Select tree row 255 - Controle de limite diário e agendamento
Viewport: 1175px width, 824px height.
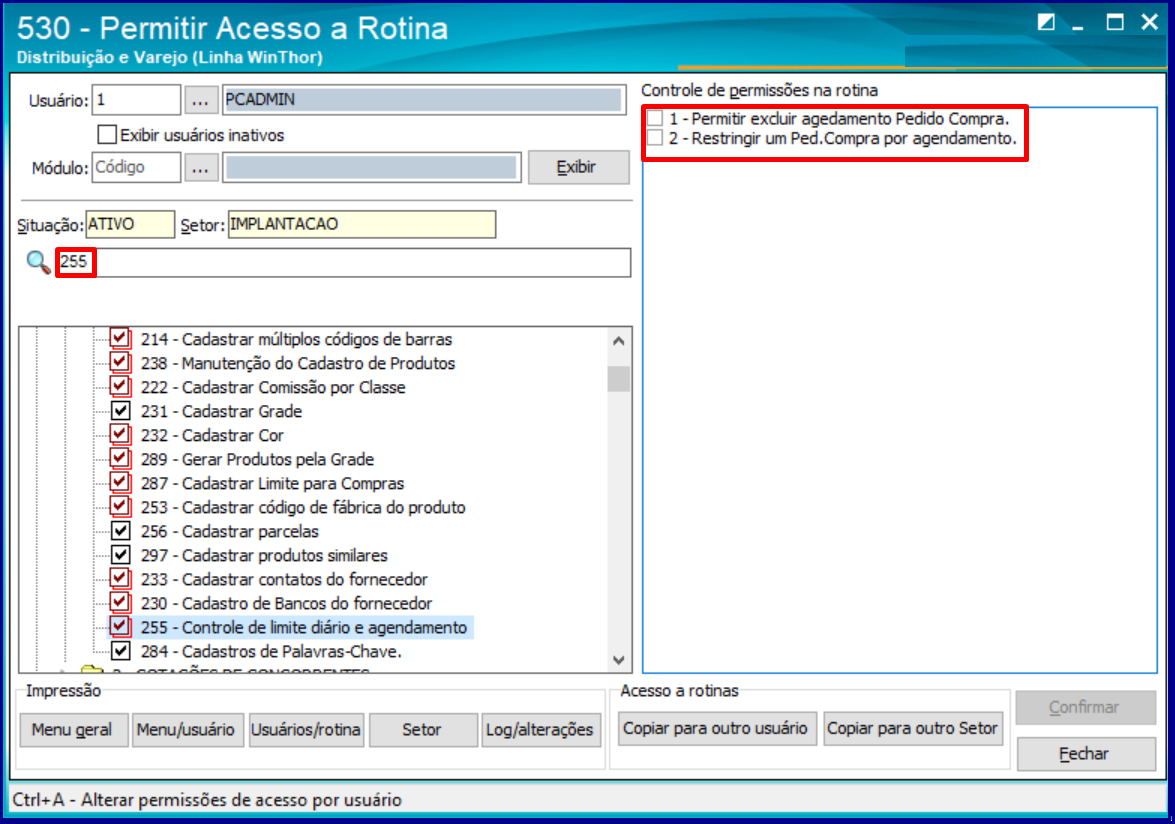tap(303, 628)
